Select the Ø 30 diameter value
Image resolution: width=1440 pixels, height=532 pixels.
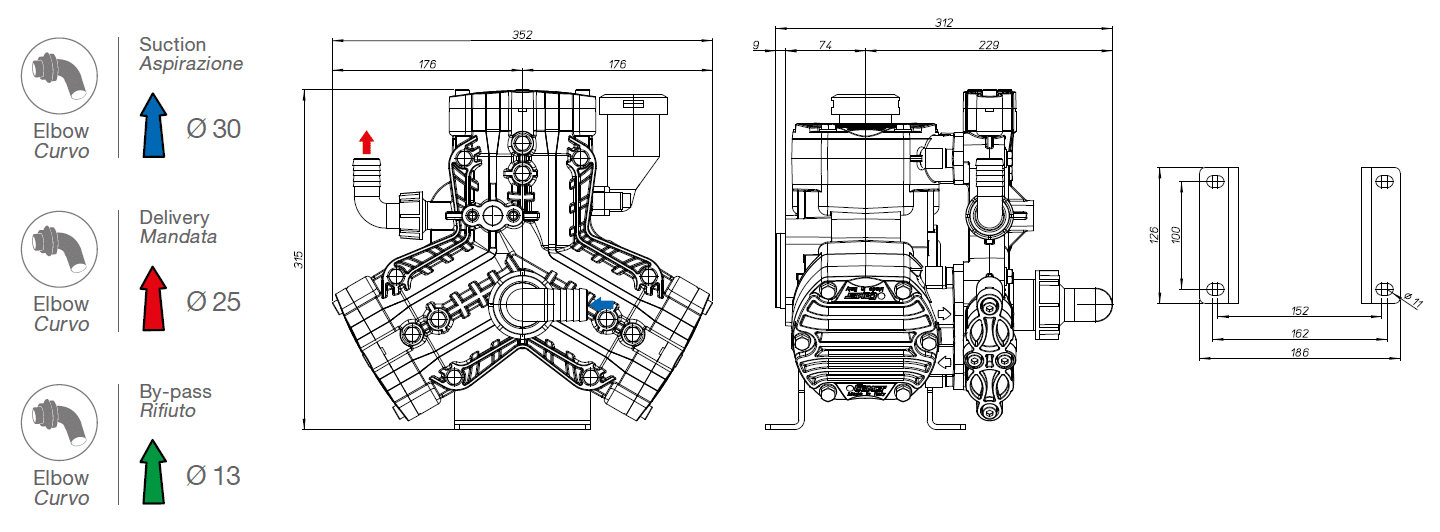click(213, 129)
